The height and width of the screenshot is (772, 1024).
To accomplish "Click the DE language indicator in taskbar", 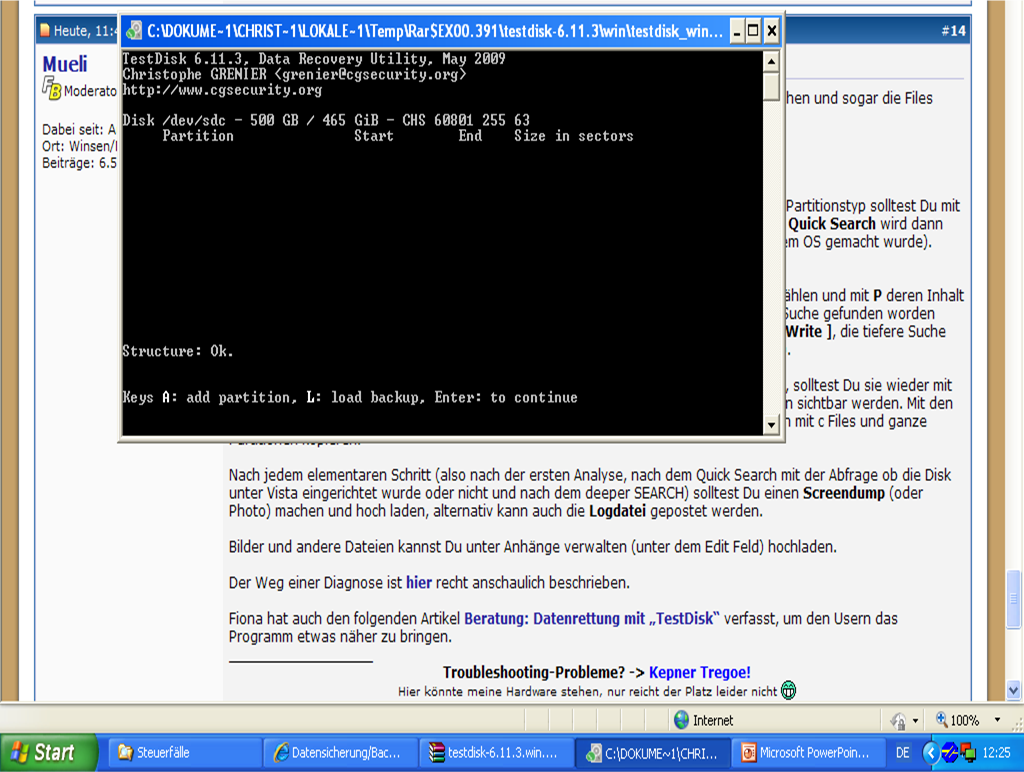I will click(903, 752).
